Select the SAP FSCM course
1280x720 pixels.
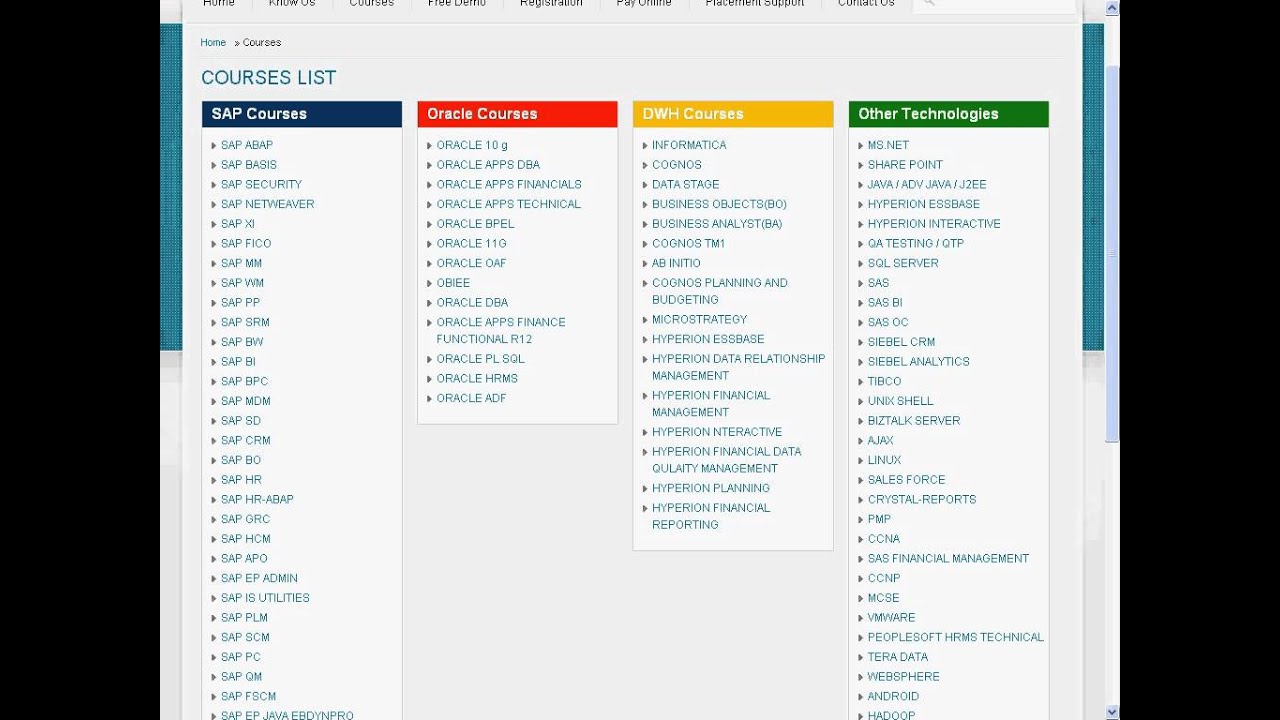click(249, 697)
